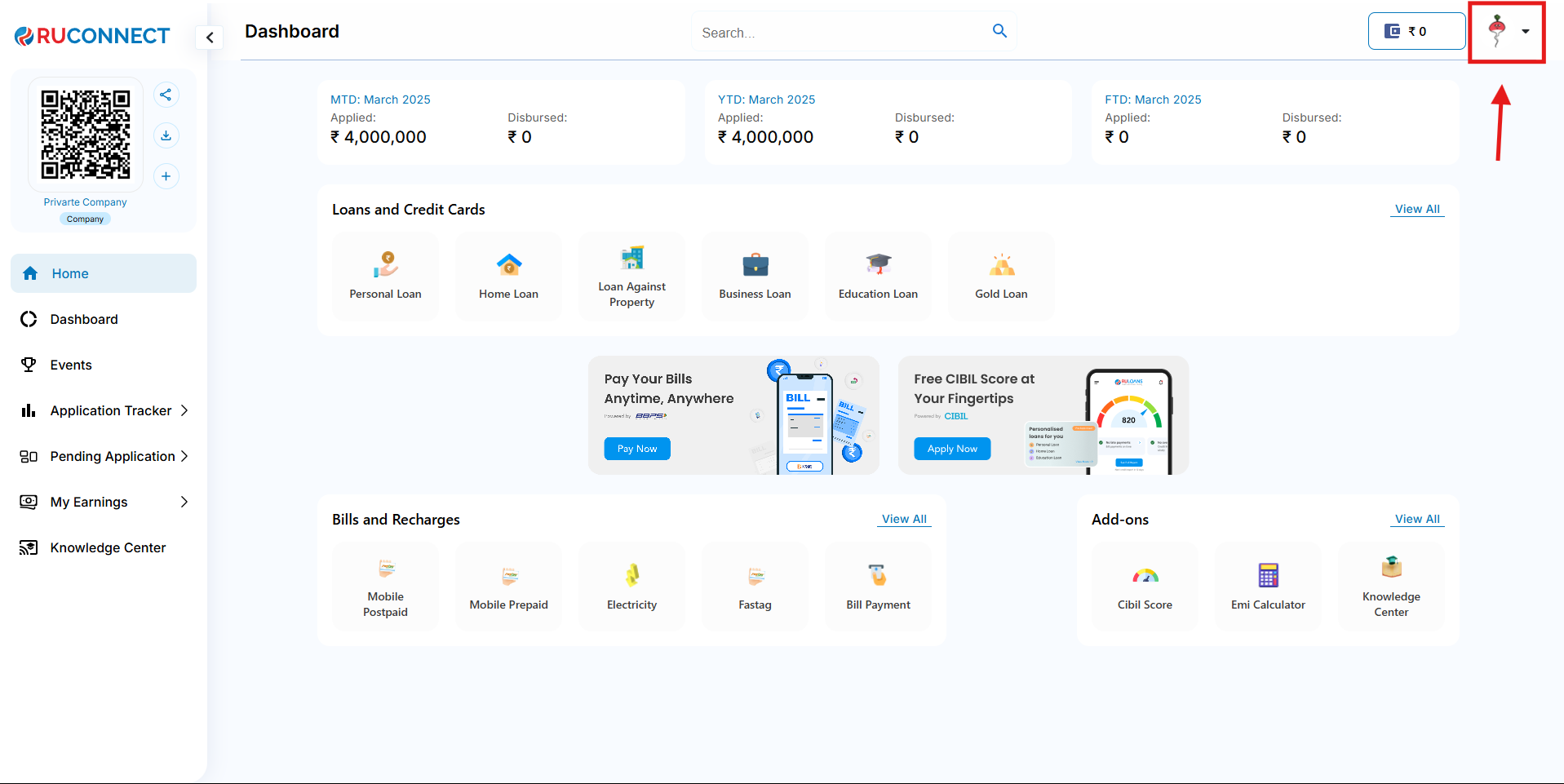Click Apply Now on CIBIL banner
The width and height of the screenshot is (1564, 784).
(x=952, y=449)
